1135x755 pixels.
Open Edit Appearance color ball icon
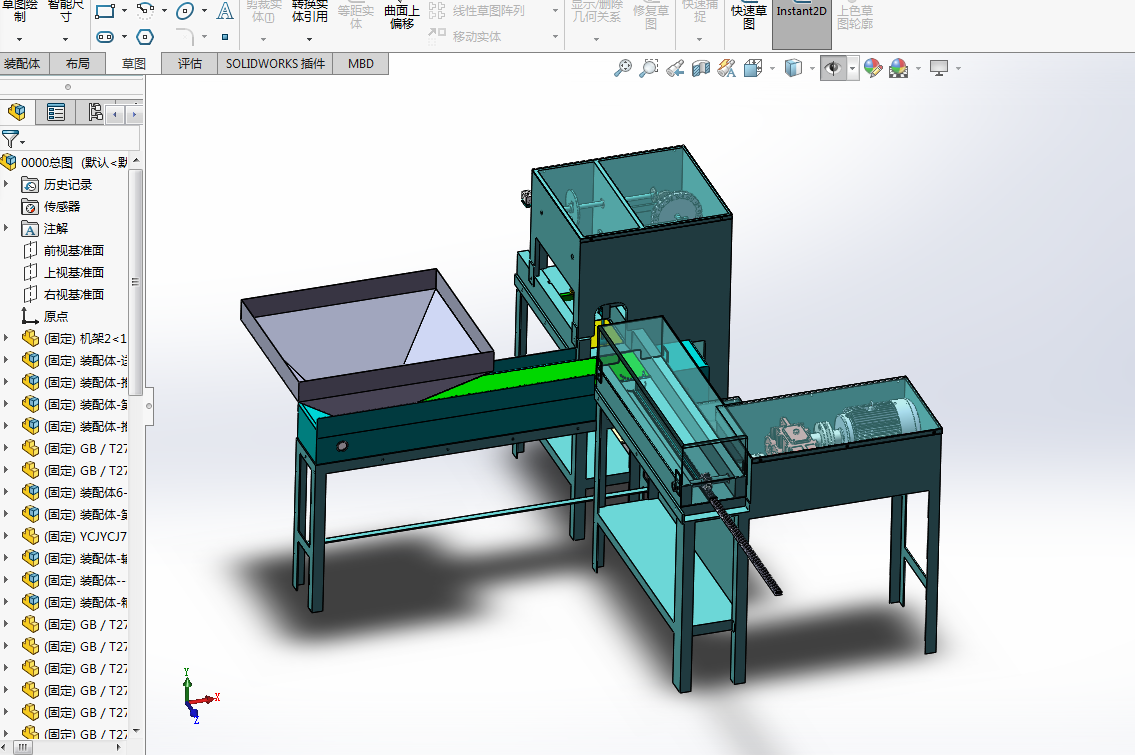pos(873,69)
